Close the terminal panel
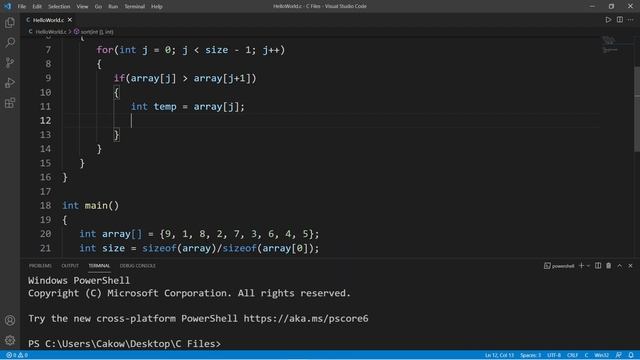This screenshot has height=360, width=640. [630, 266]
